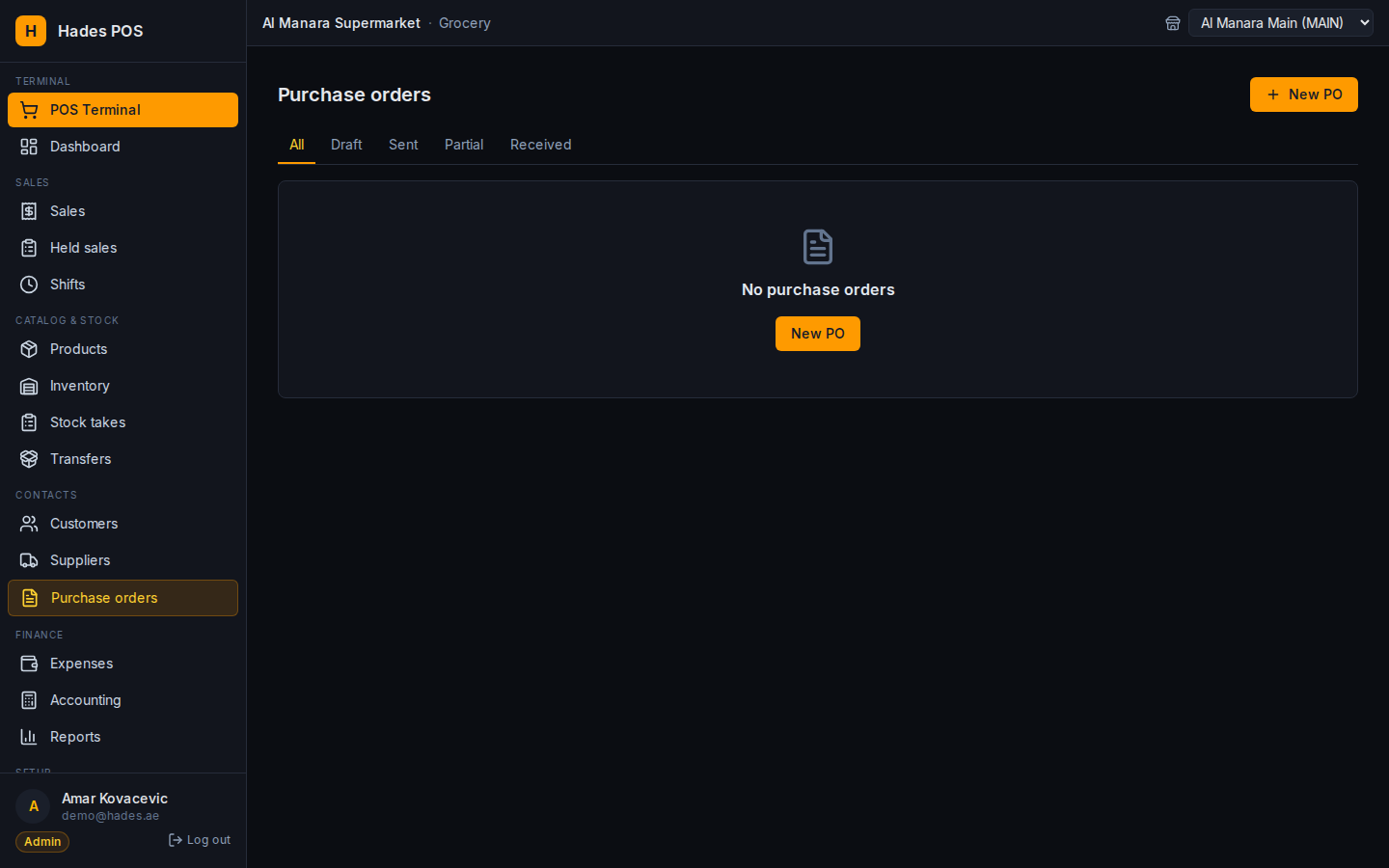Screen dimensions: 1389x868
Task: Open Stock takes label
Action: pyautogui.click(x=88, y=422)
